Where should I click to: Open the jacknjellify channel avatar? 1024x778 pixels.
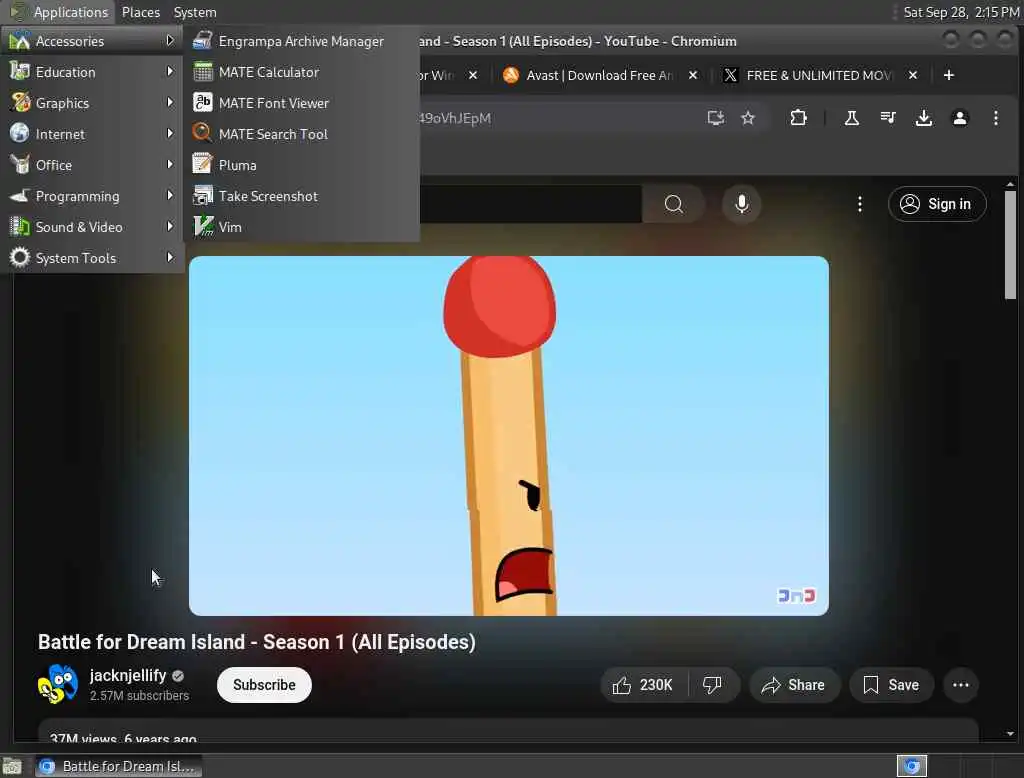[x=57, y=685]
